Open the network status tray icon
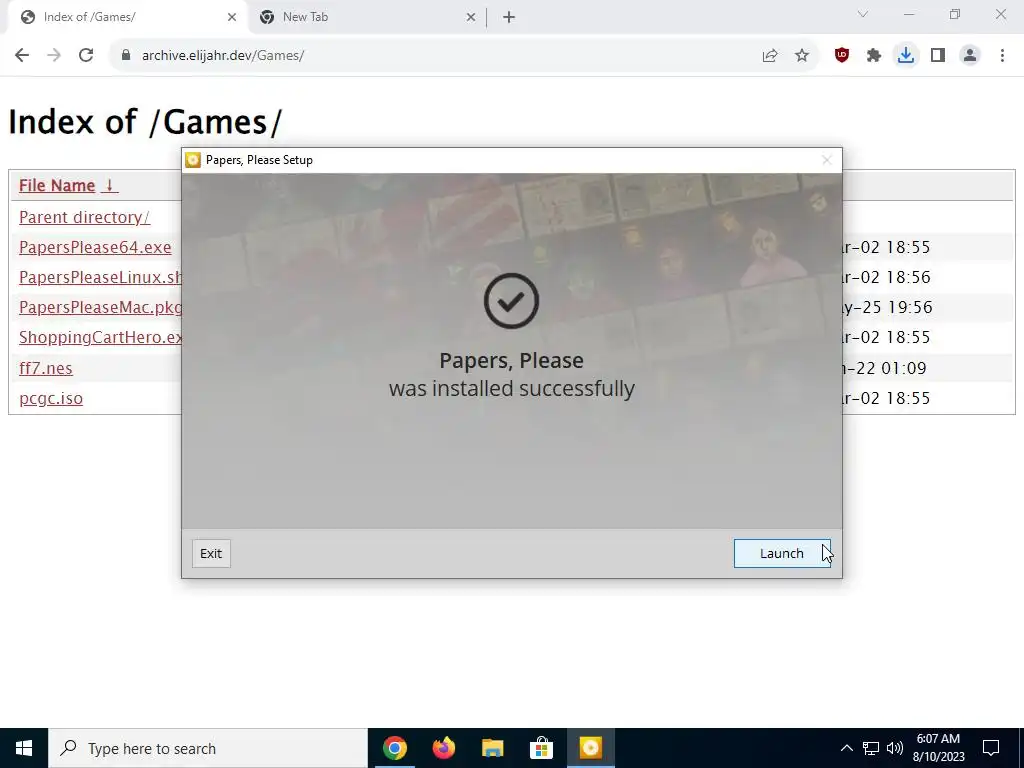The image size is (1024, 768). click(871, 748)
